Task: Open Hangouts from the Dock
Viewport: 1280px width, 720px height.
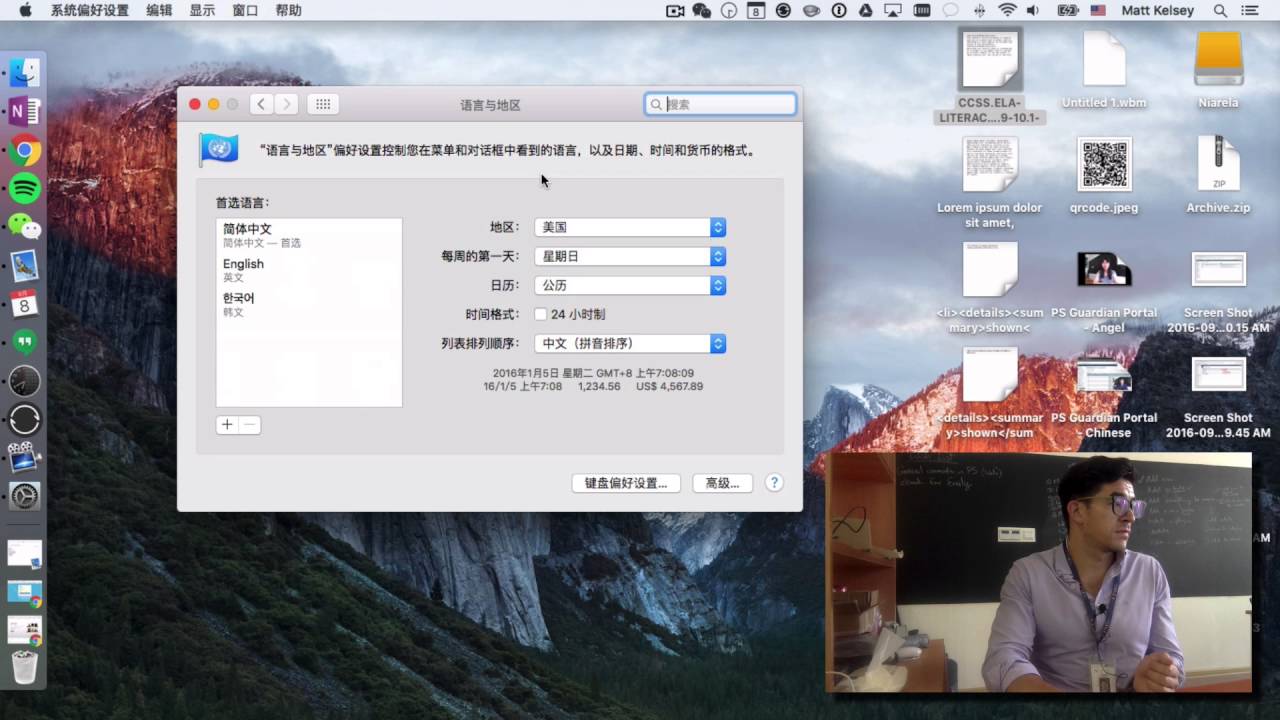Action: pos(24,342)
